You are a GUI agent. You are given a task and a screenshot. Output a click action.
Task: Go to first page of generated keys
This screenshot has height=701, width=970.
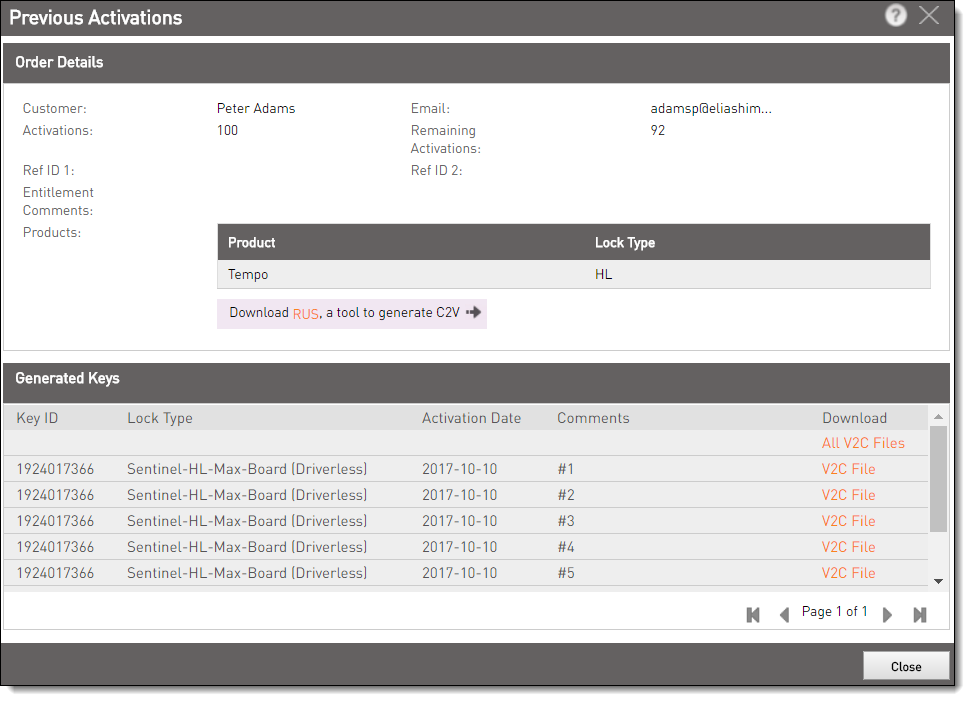[753, 614]
